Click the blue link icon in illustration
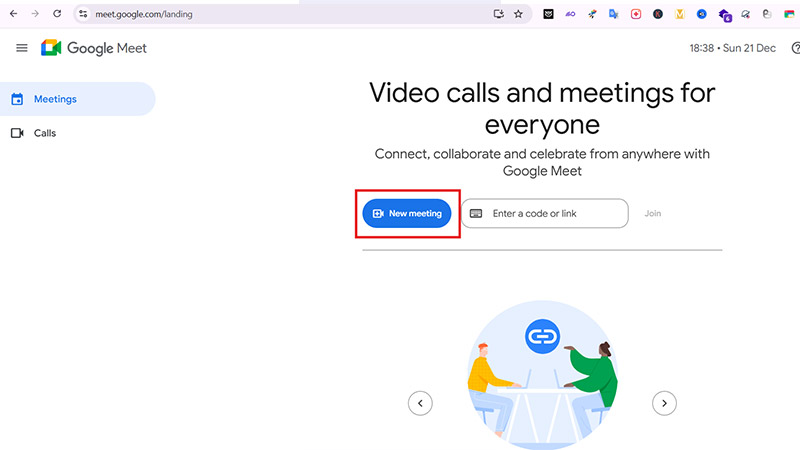Screen dimensions: 800x450 542,337
